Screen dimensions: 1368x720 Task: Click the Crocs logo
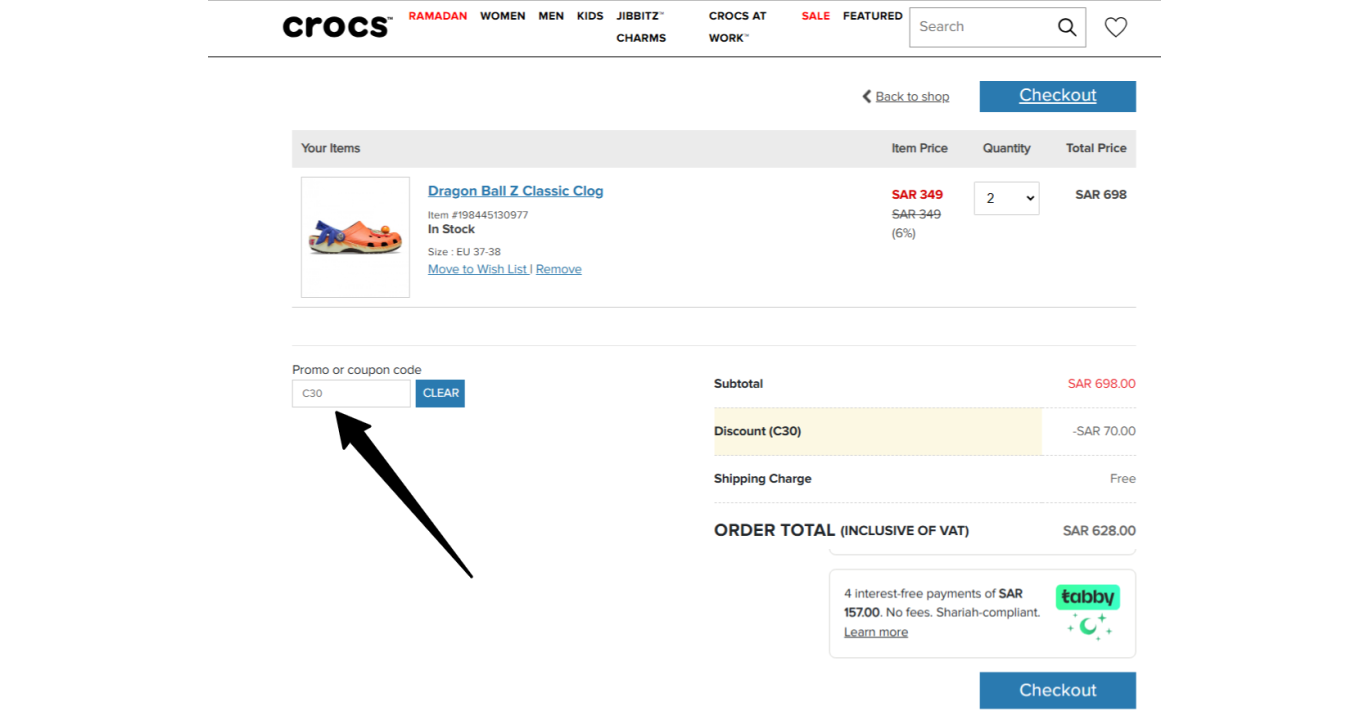pos(337,27)
